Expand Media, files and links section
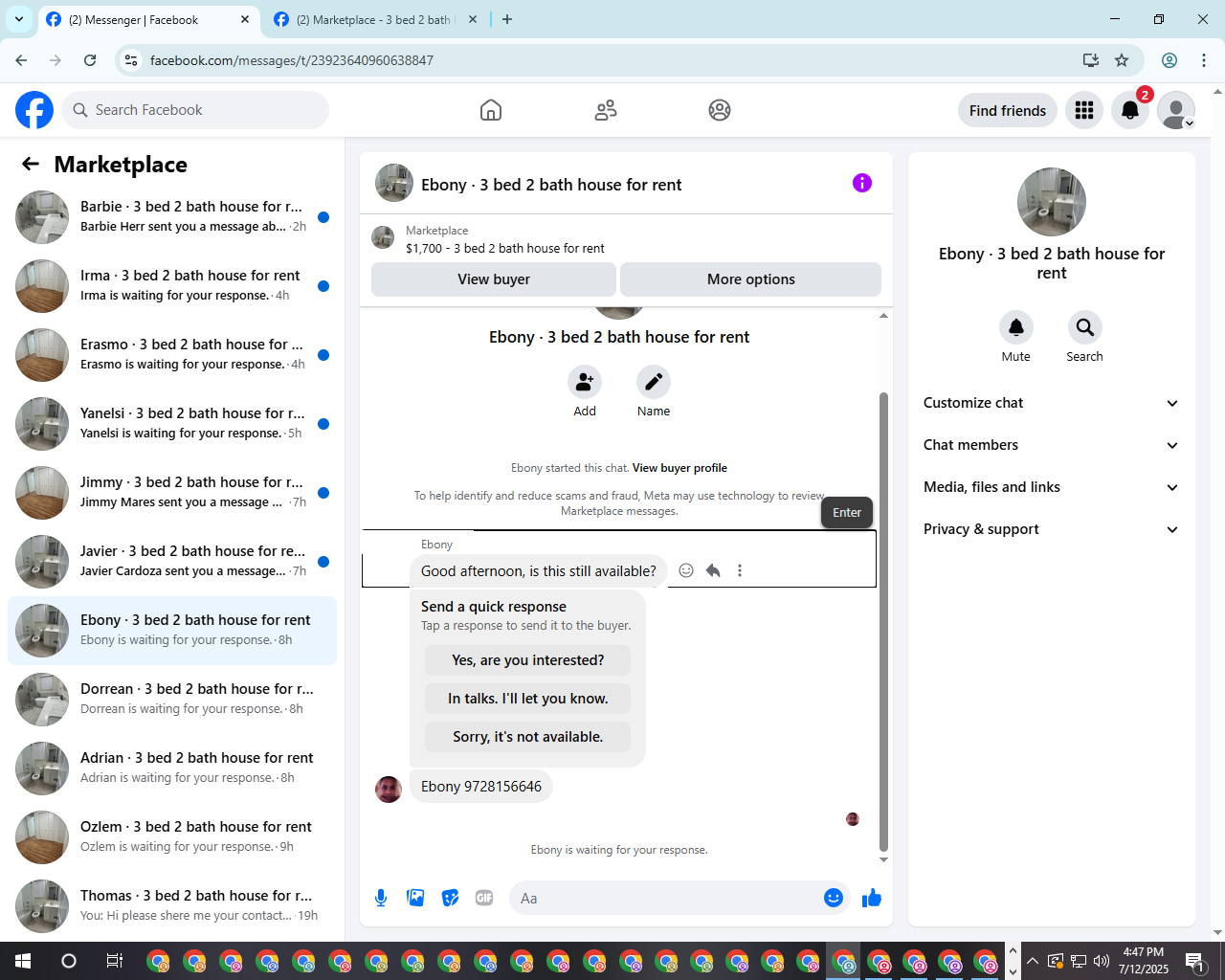This screenshot has width=1225, height=980. [1052, 487]
